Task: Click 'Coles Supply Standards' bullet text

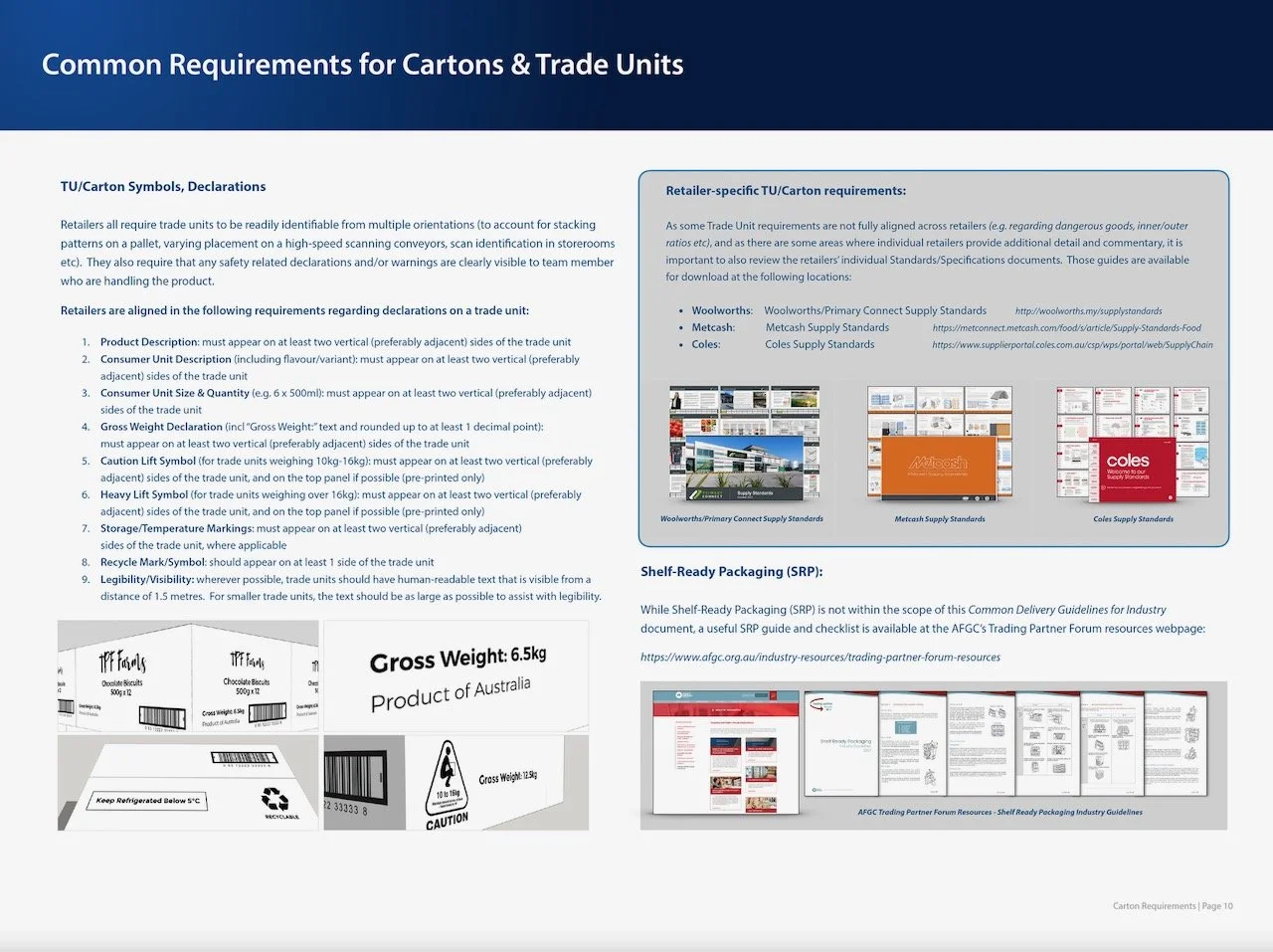Action: (x=819, y=345)
